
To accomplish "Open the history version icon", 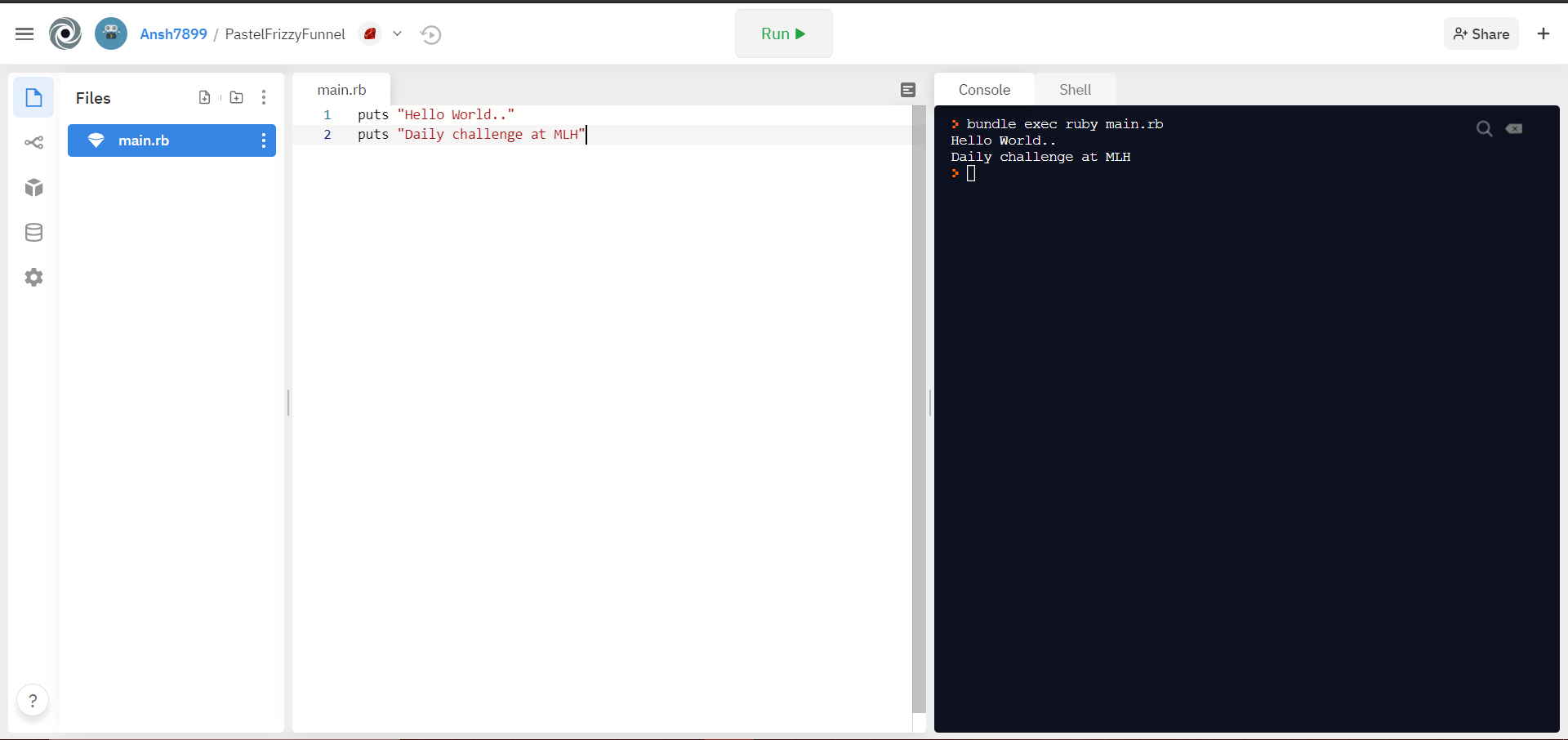I will tap(431, 34).
